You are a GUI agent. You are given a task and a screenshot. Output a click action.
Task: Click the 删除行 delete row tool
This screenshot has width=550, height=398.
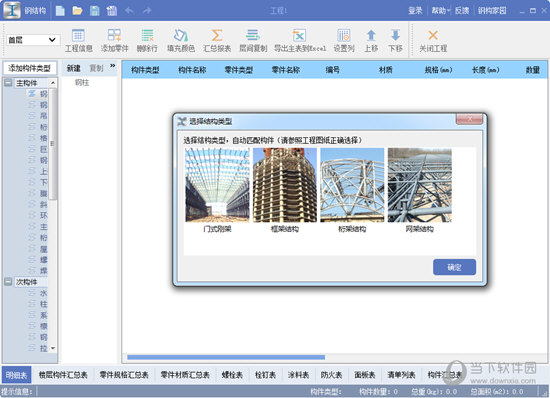(147, 41)
